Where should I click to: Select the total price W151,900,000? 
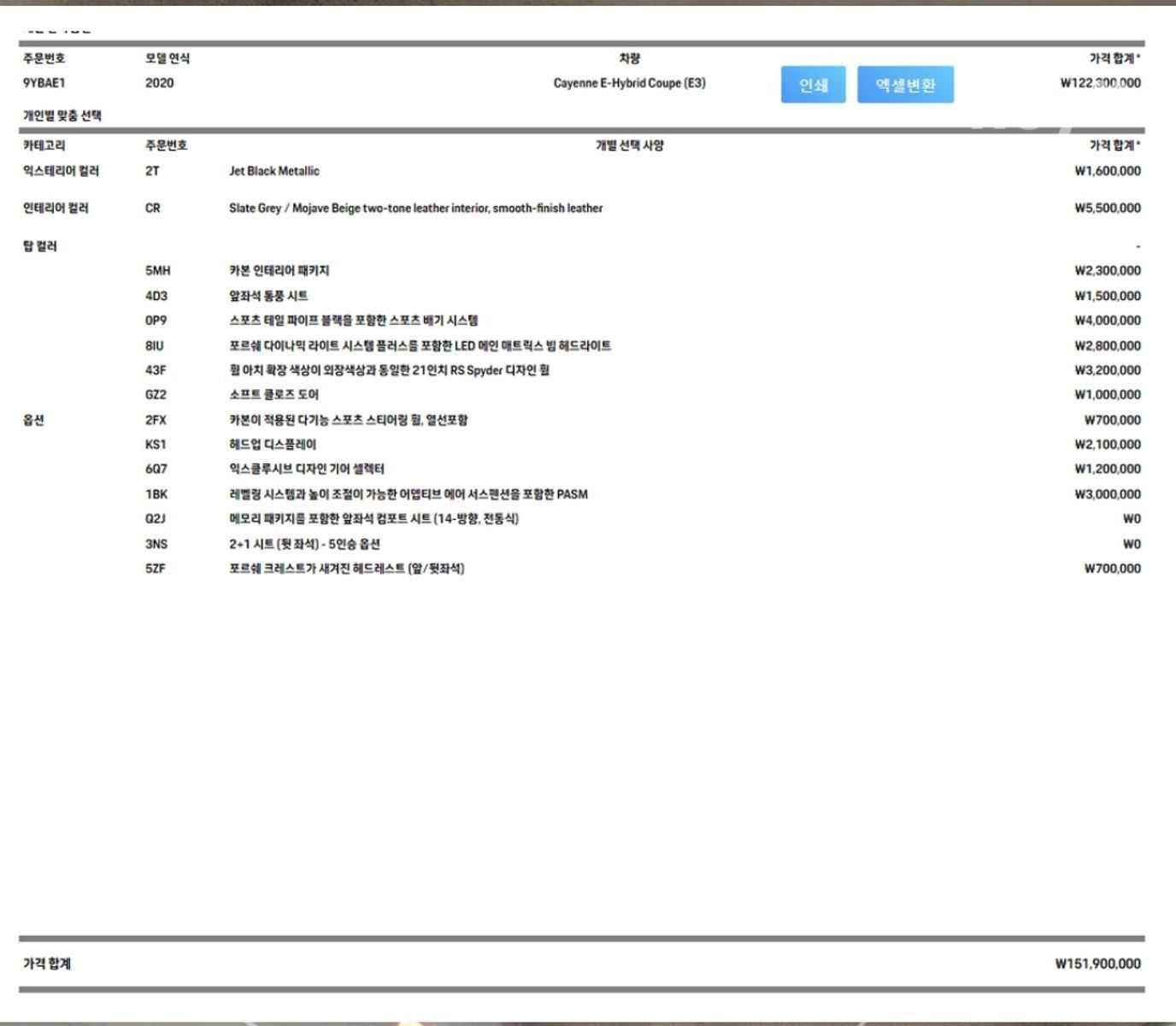point(1097,964)
